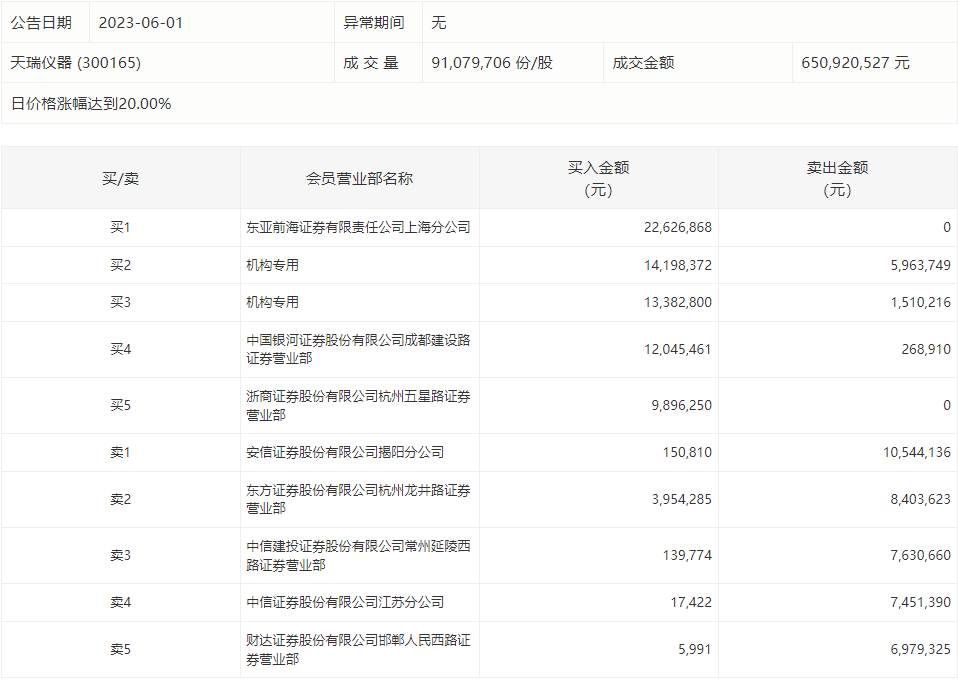Viewport: 958px width, 681px height.
Task: Click the 成交量 label
Action: click(370, 62)
